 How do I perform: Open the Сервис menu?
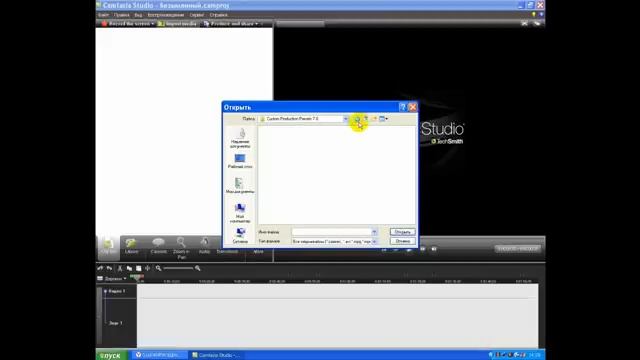[x=196, y=15]
